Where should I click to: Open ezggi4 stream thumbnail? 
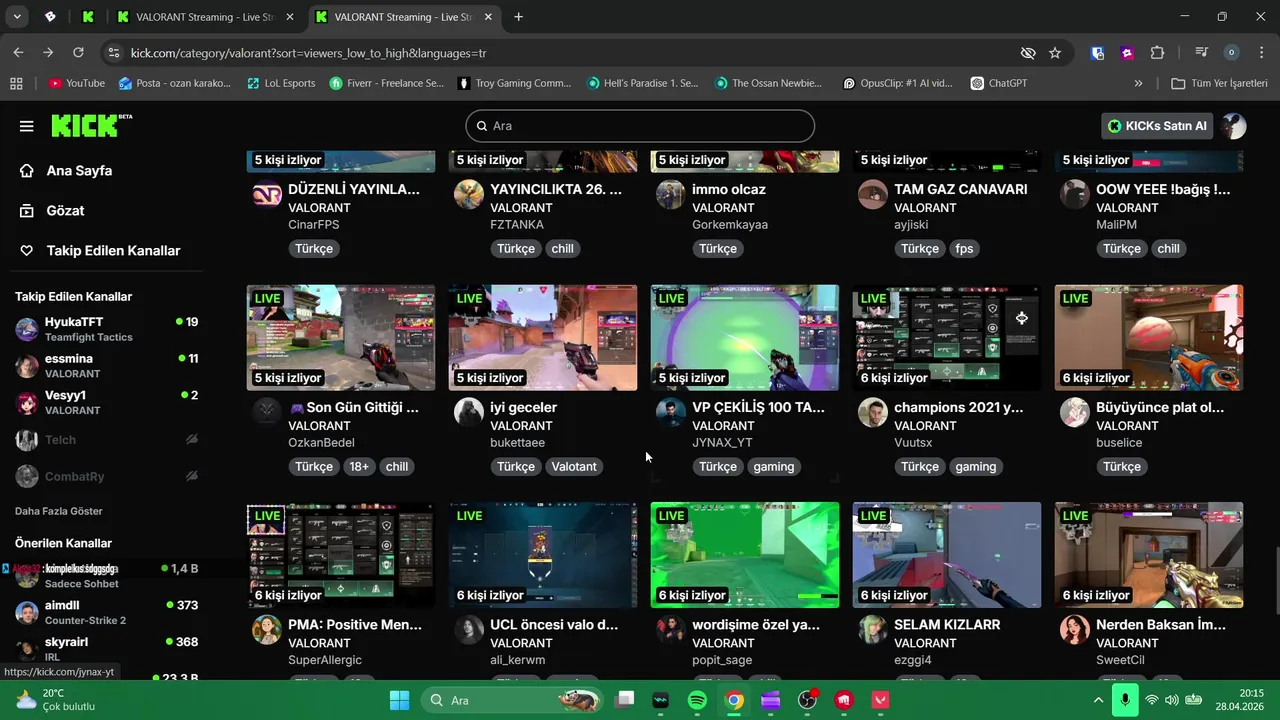947,555
